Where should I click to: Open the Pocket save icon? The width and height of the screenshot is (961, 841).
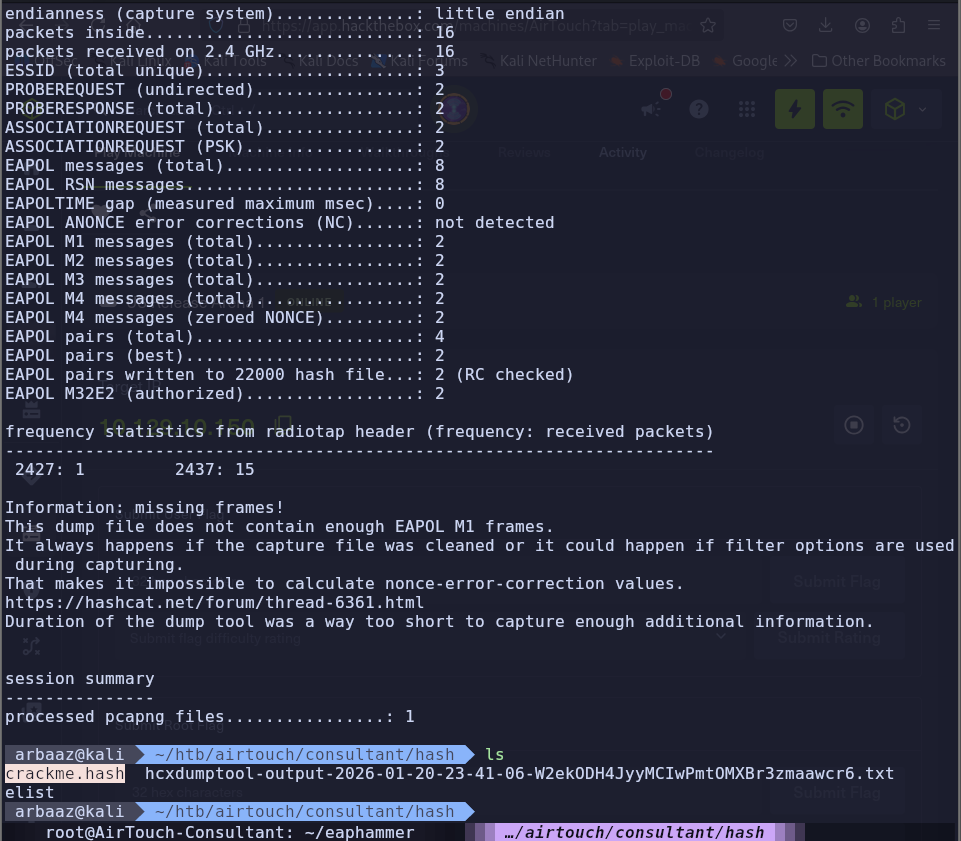(789, 24)
